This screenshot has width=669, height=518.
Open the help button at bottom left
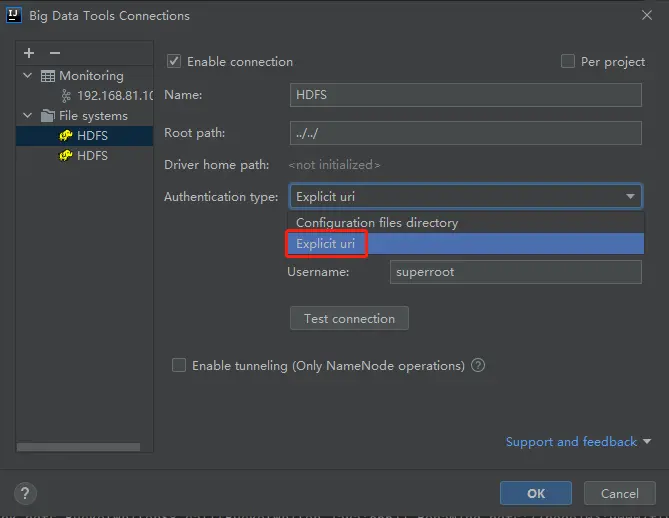click(27, 493)
